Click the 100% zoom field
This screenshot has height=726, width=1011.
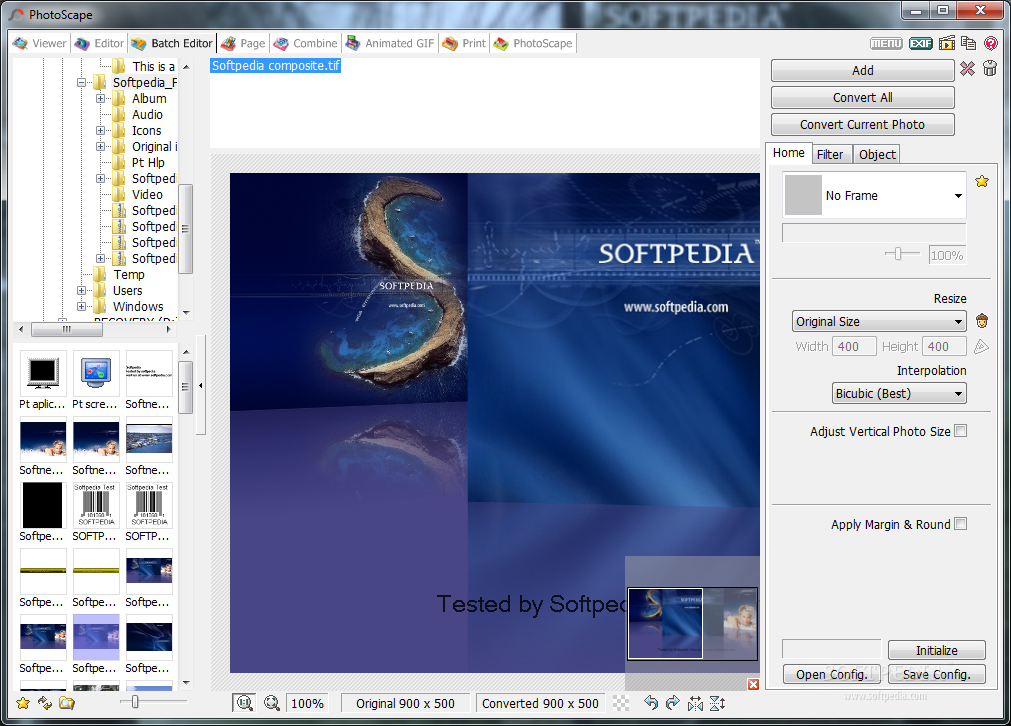coord(307,703)
